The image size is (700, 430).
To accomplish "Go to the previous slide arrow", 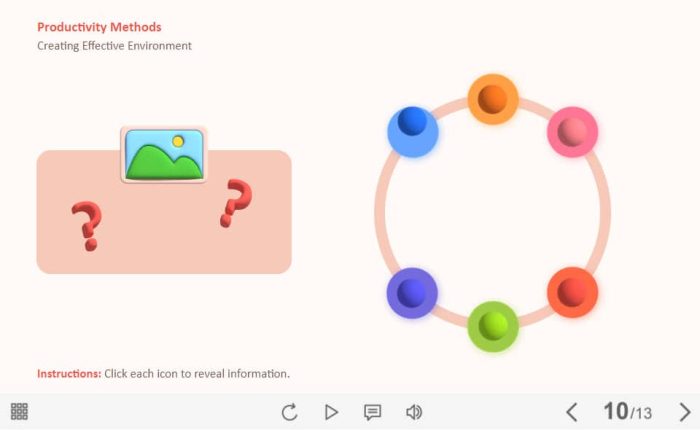I will [x=572, y=412].
